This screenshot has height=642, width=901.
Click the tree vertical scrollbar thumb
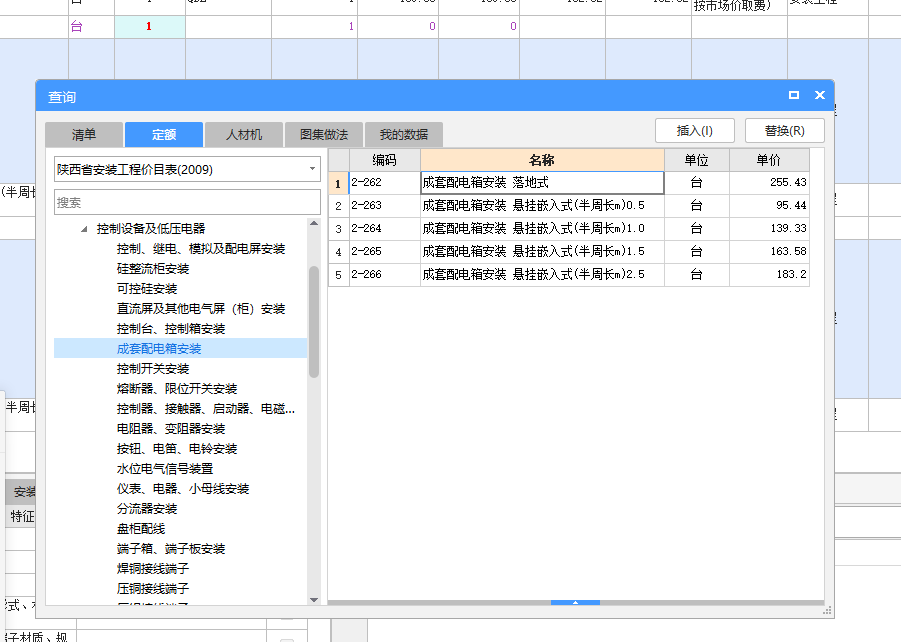314,322
